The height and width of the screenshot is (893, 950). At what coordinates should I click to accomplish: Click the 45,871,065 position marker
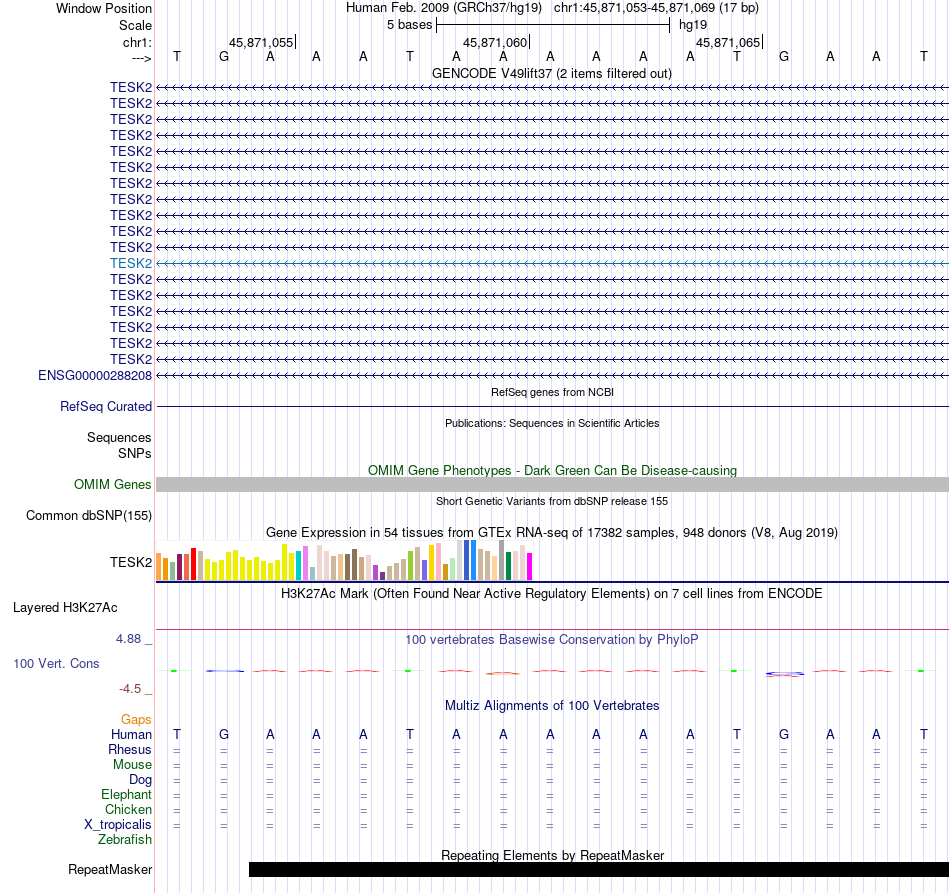click(729, 42)
